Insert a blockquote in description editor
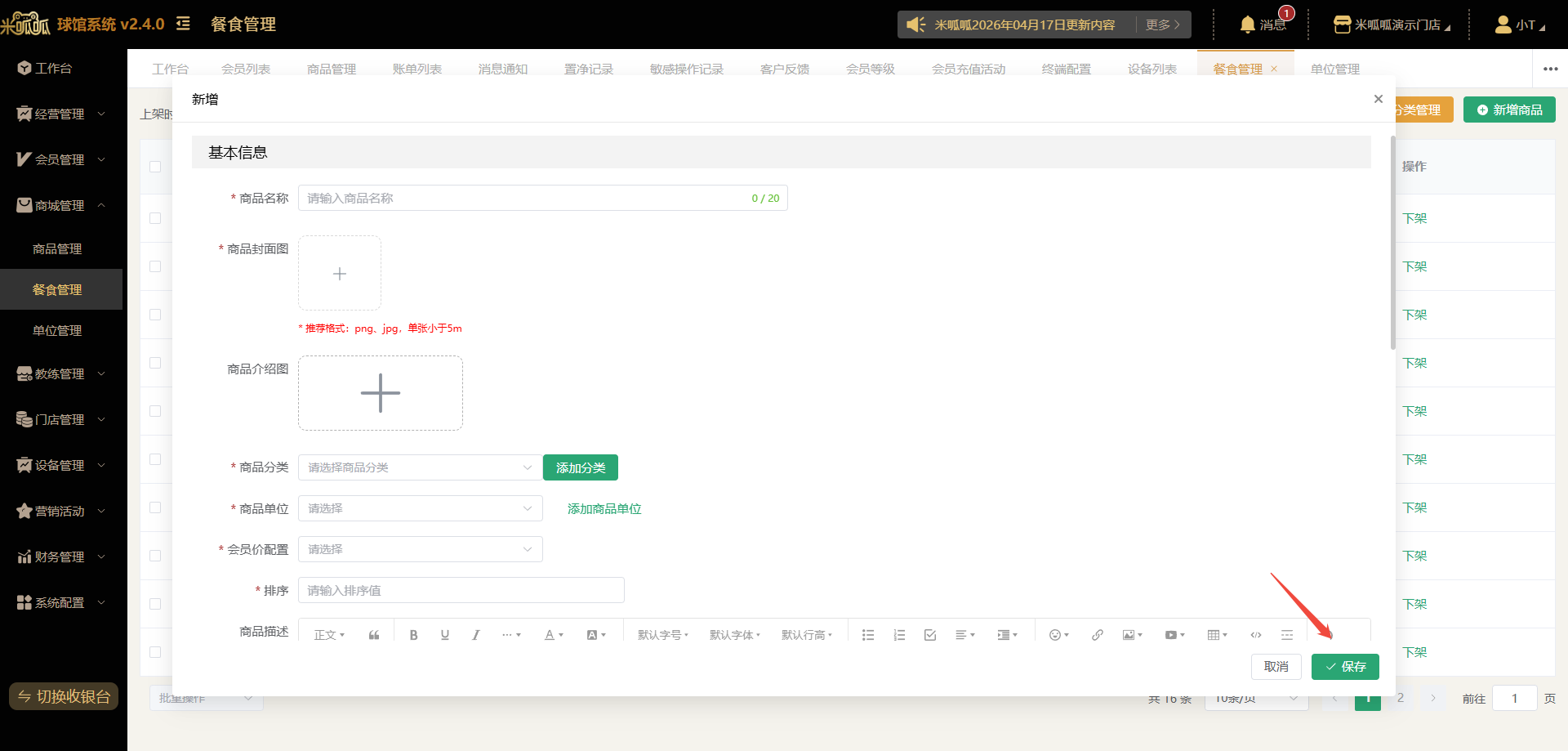1568x751 pixels. pyautogui.click(x=374, y=635)
